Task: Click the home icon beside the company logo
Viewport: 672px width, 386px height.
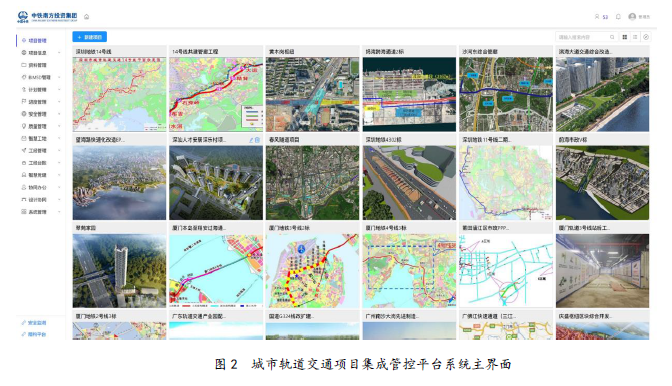Action: 87,17
